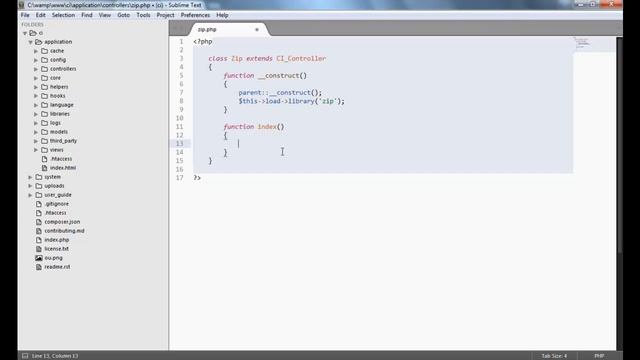
Task: Open the Goto menu
Action: coord(124,15)
